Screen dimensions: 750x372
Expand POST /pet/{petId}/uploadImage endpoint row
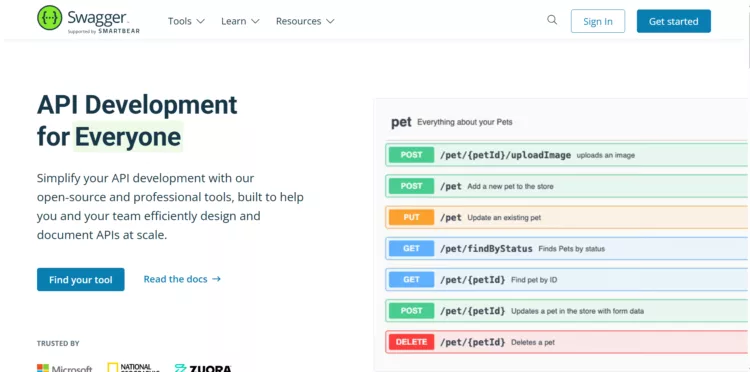tap(567, 155)
